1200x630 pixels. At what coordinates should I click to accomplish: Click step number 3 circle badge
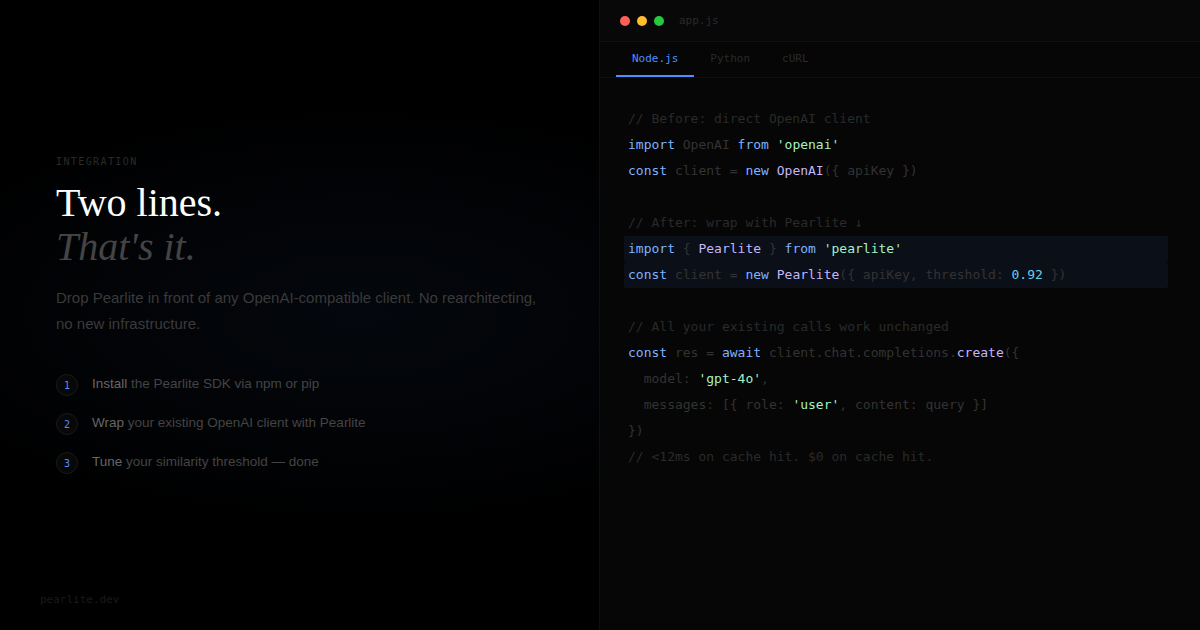pyautogui.click(x=67, y=463)
